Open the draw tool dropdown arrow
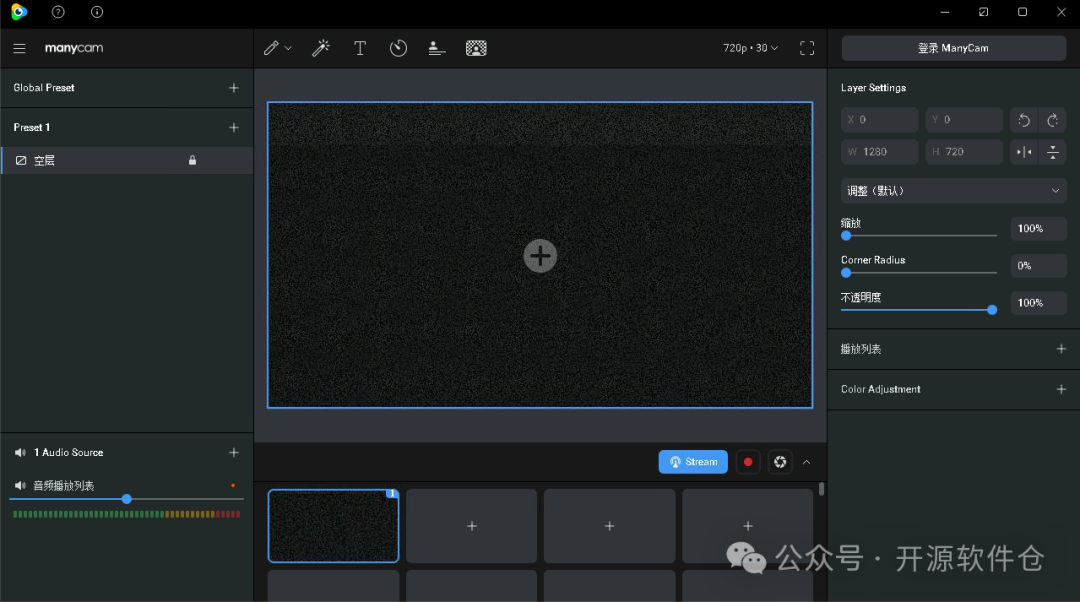The width and height of the screenshot is (1080, 602). coord(288,48)
